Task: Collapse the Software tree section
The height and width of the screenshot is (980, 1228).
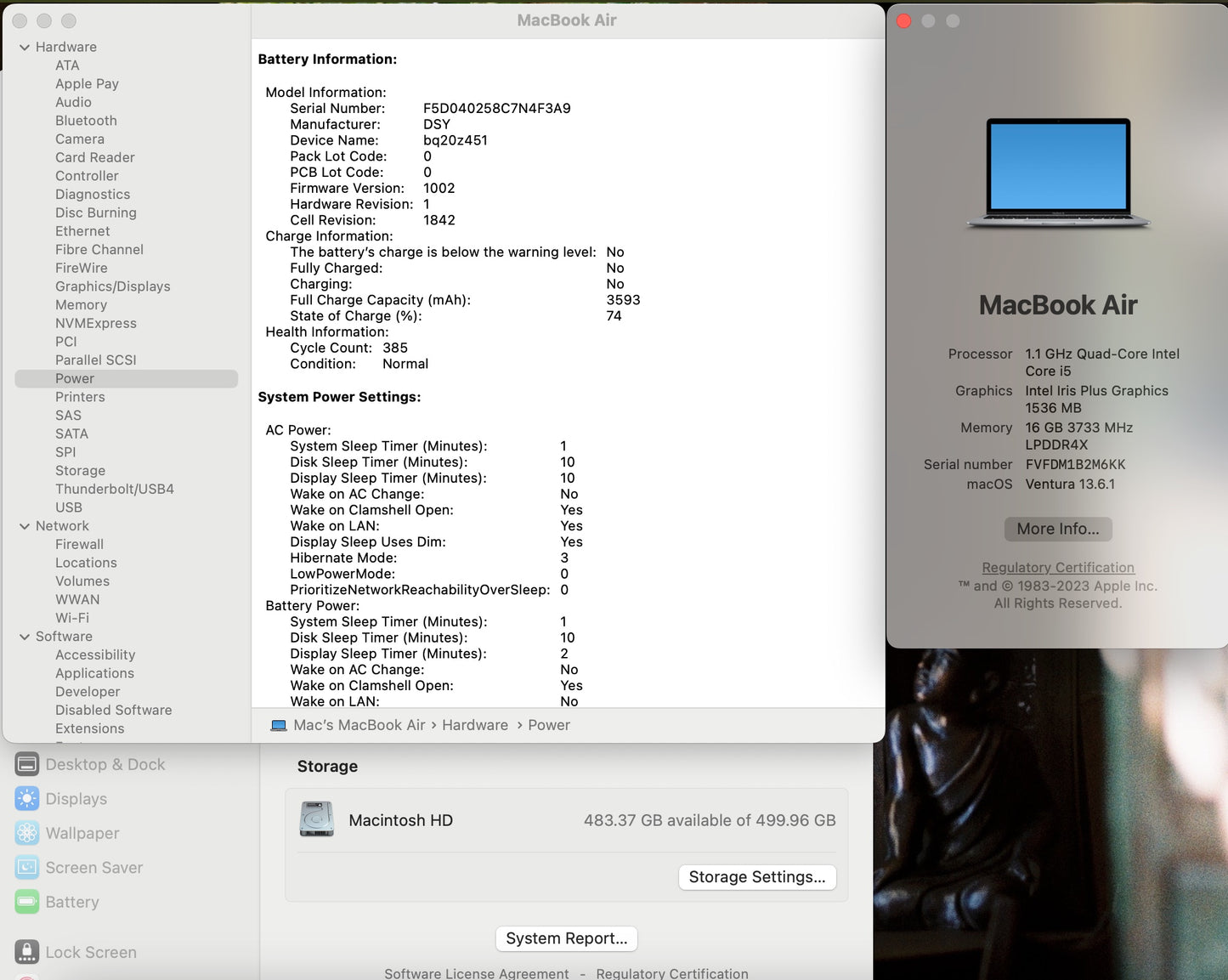Action: (25, 637)
